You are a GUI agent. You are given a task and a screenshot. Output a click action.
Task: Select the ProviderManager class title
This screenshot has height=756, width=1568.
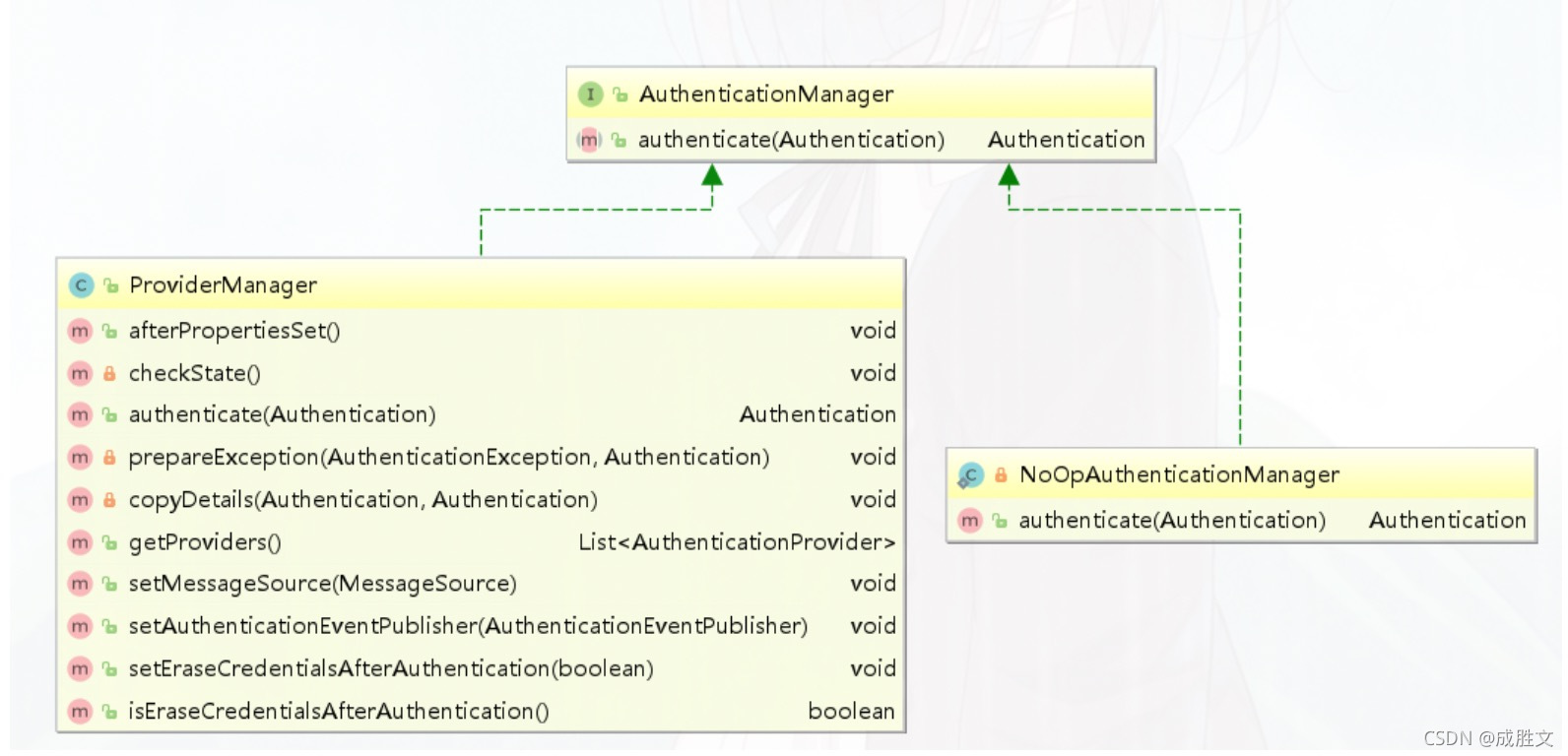coord(223,285)
